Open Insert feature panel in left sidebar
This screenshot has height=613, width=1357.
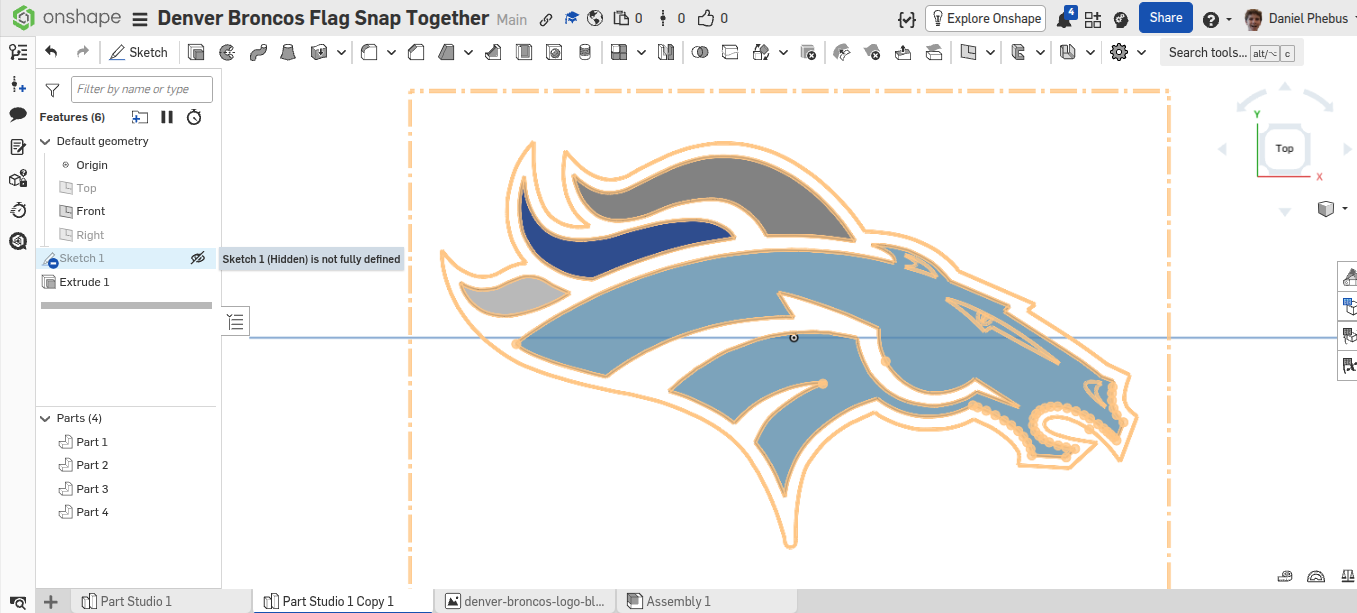pos(18,84)
